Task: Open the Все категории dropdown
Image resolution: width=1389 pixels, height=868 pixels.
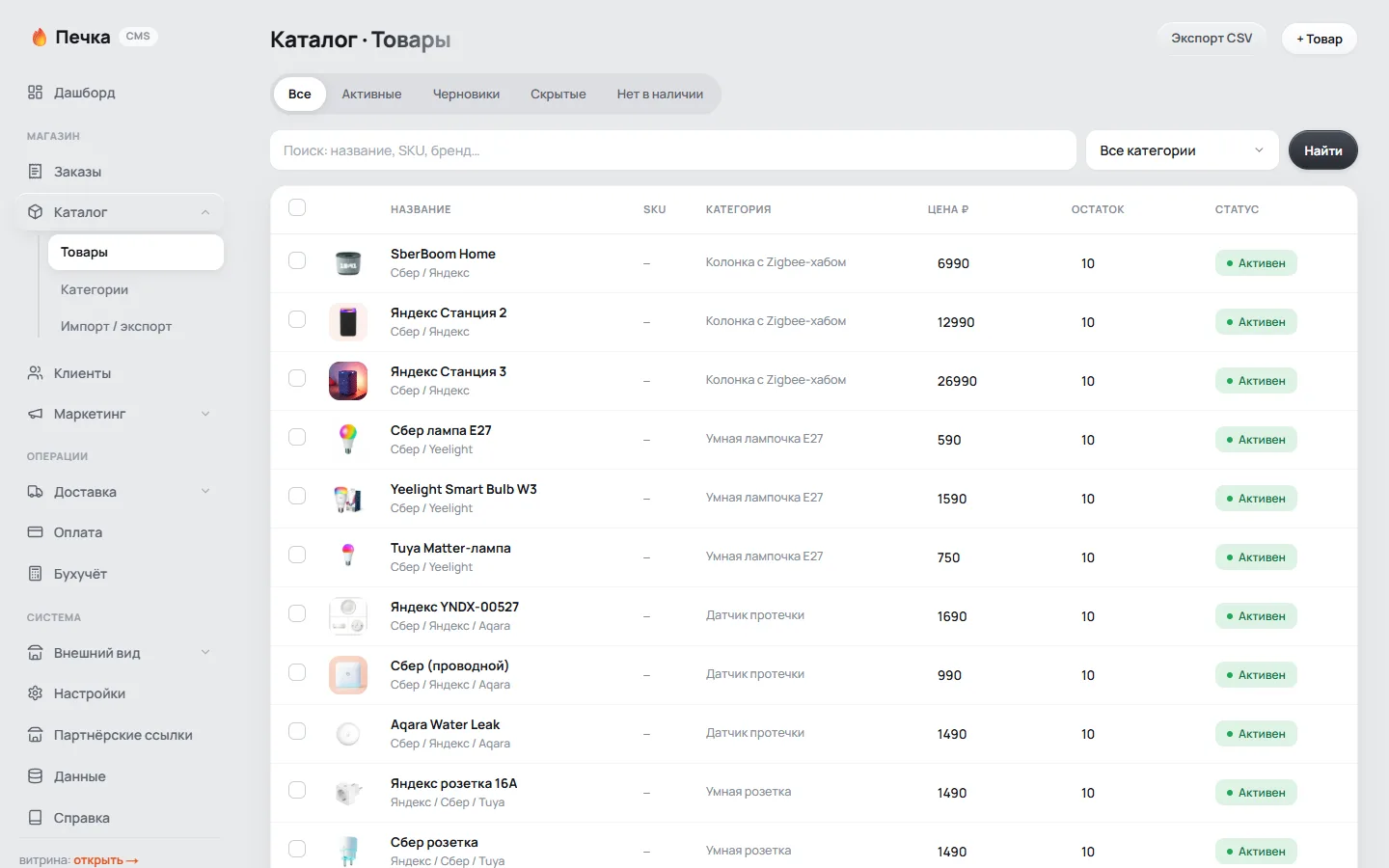Action: (1183, 150)
